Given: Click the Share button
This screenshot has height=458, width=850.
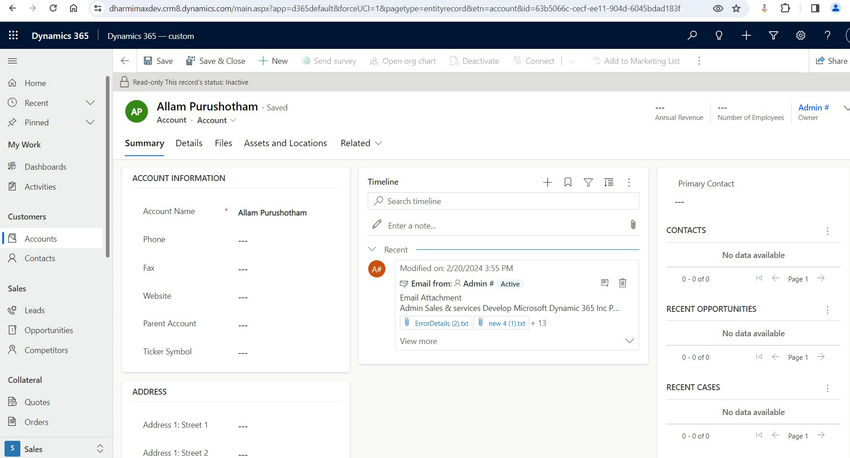Looking at the screenshot, I should tap(832, 61).
